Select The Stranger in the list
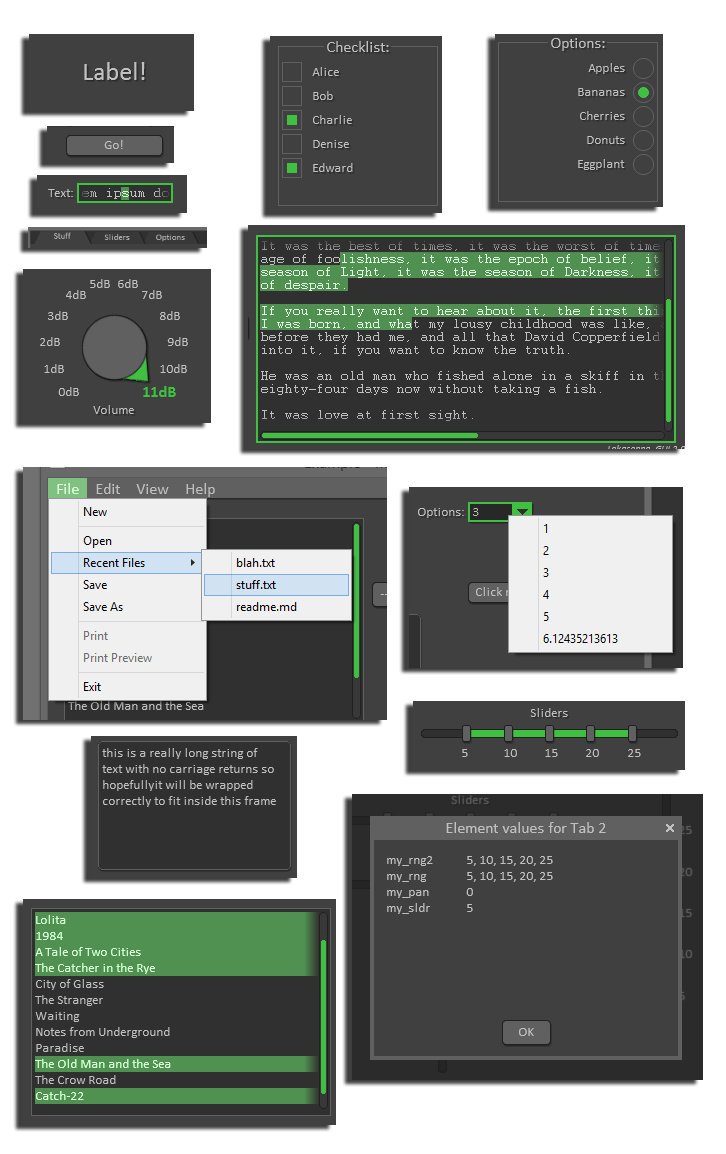 point(176,1000)
